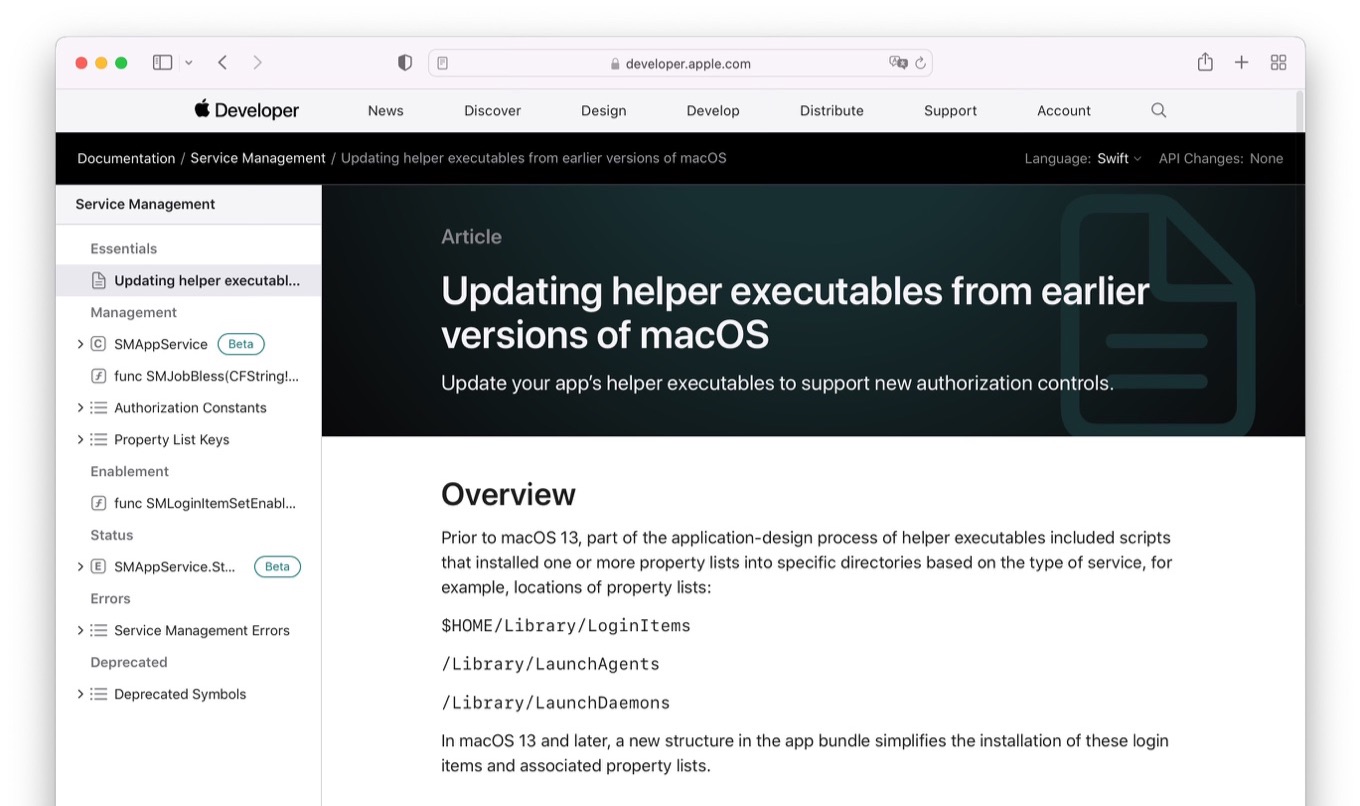Reload the page with refresh icon

[x=920, y=63]
